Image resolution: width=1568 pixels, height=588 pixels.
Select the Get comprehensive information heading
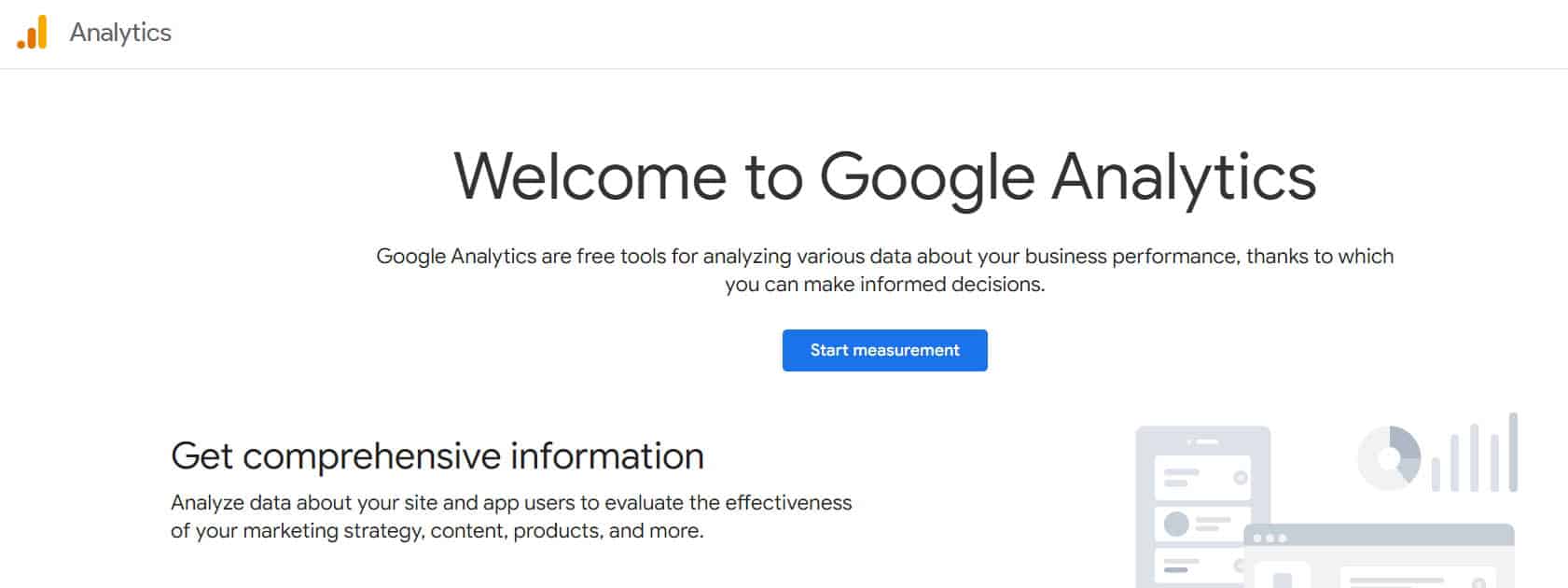coord(437,456)
